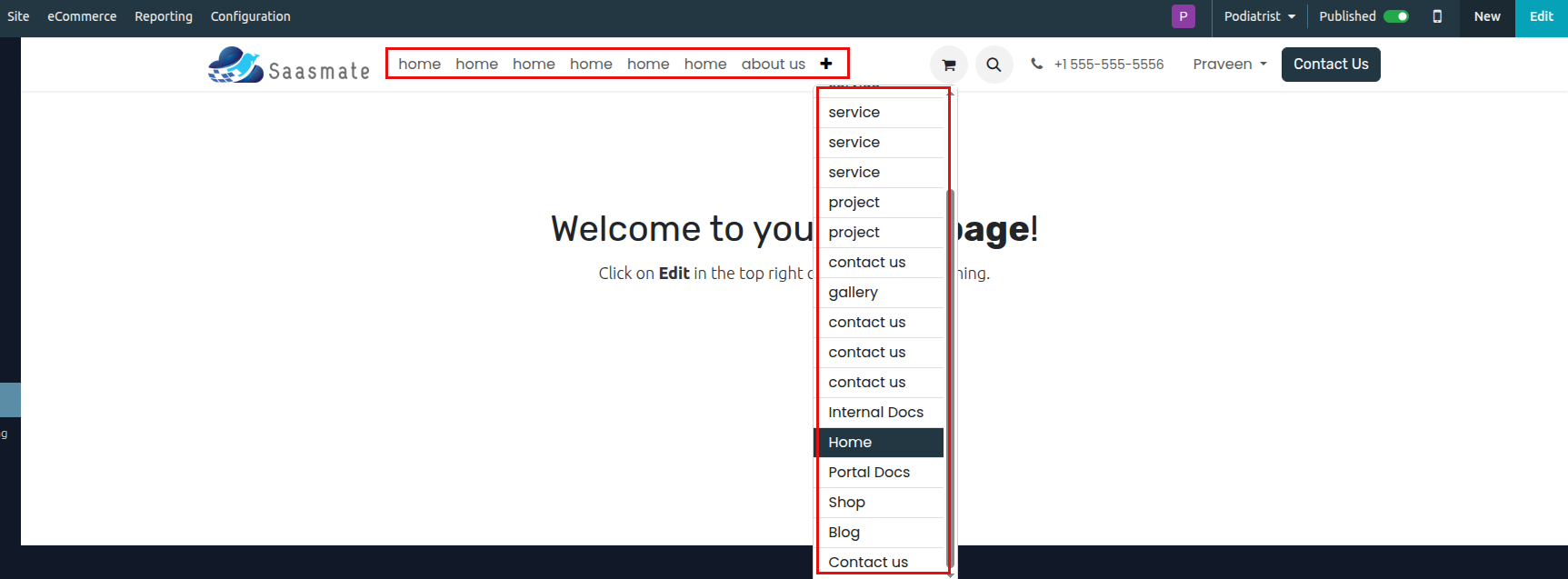This screenshot has height=579, width=1568.
Task: Select gallery in the dropdown list
Action: click(853, 292)
